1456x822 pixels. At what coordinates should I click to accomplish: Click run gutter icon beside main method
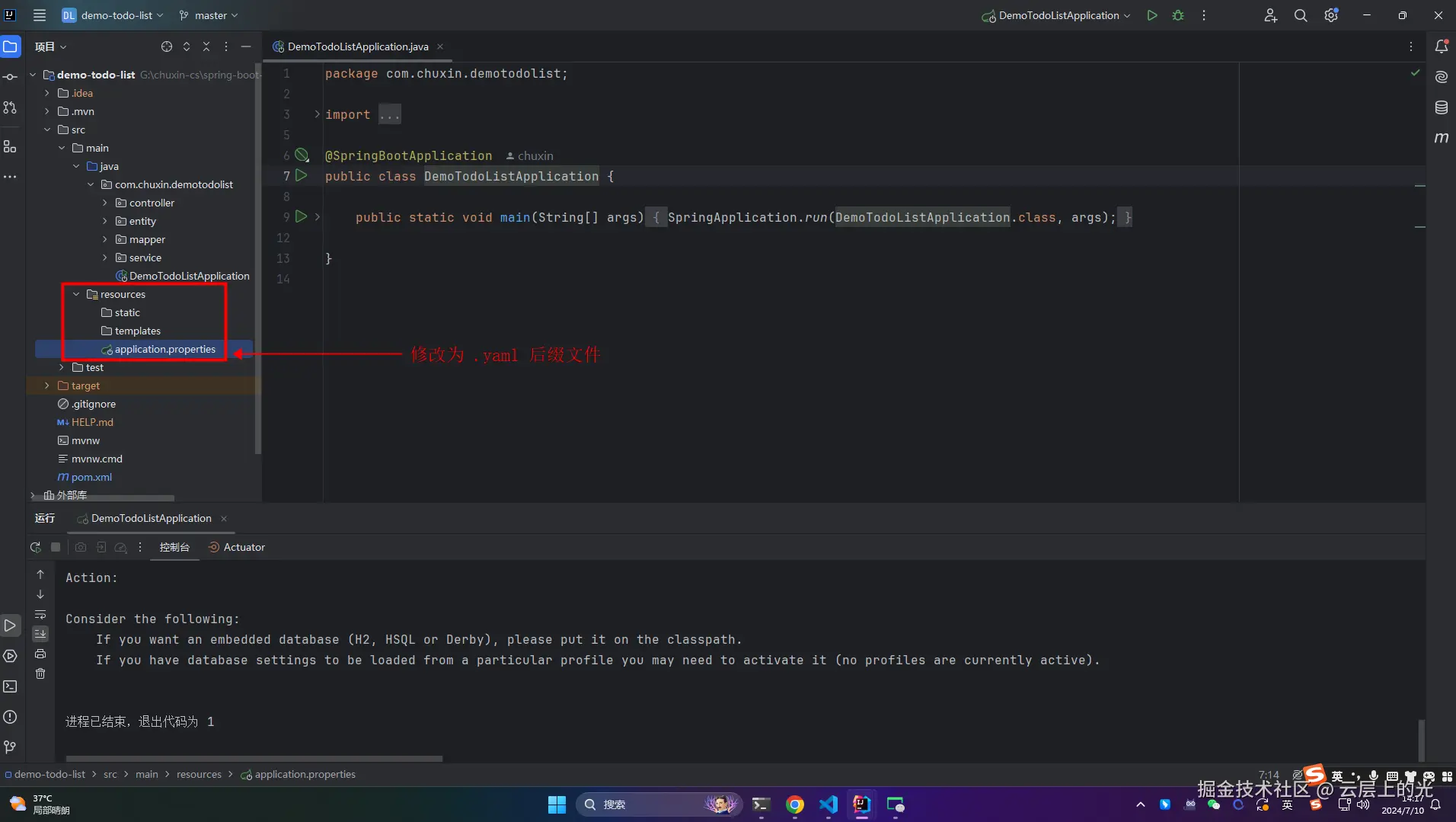(x=302, y=217)
